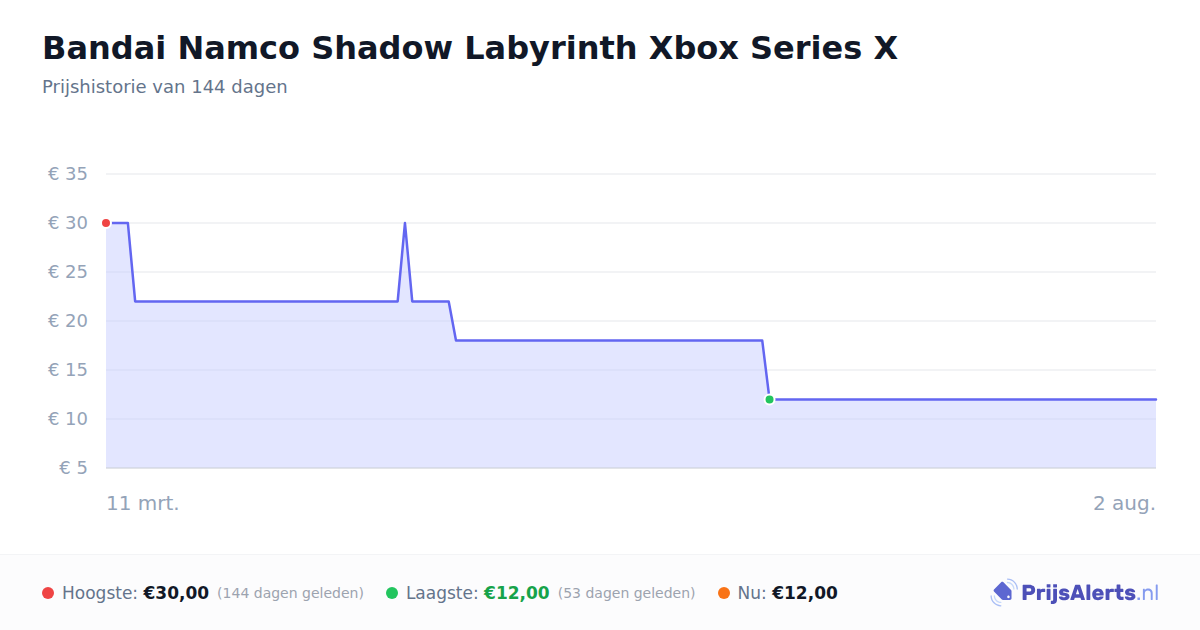Image resolution: width=1200 pixels, height=630 pixels.
Task: Click the orange Nu legend dot
Action: 724,593
